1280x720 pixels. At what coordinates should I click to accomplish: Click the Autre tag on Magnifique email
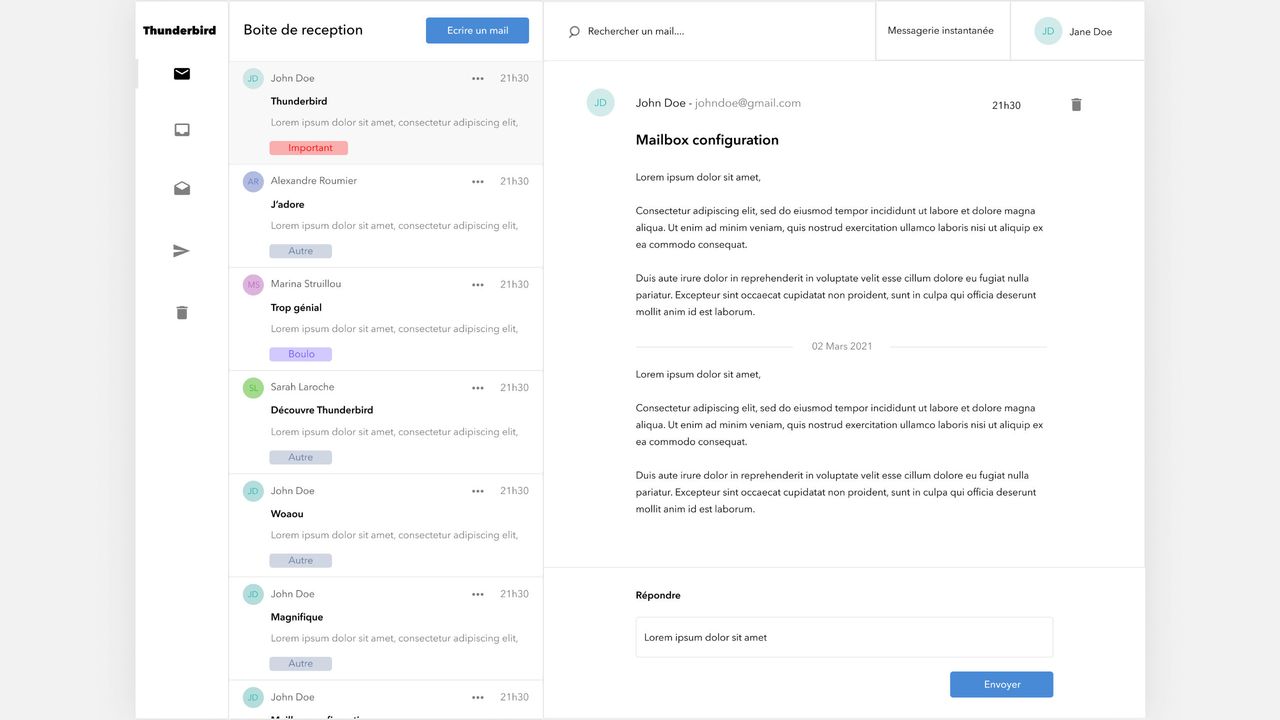point(300,663)
